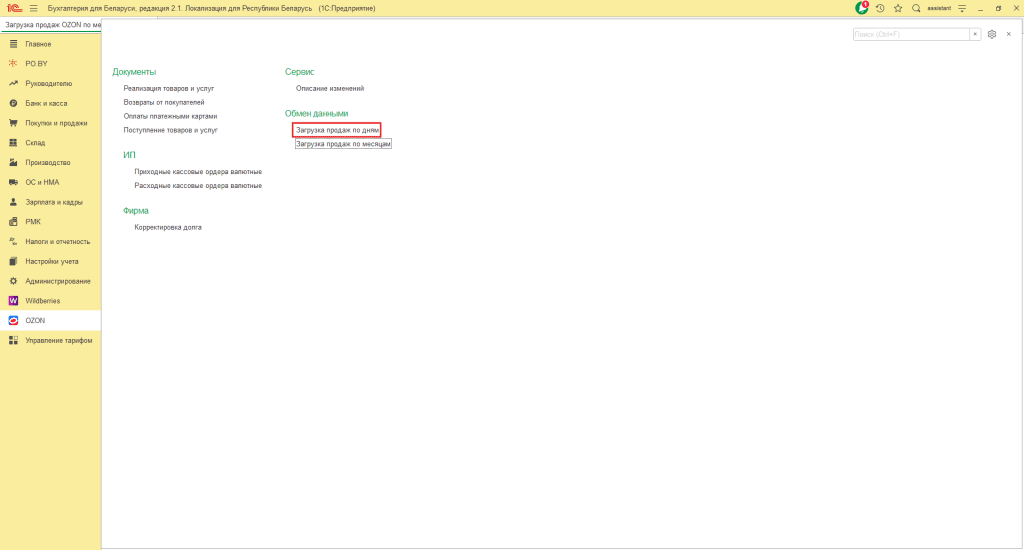This screenshot has width=1024, height=550.
Task: Open the Главное section icon
Action: (13, 44)
